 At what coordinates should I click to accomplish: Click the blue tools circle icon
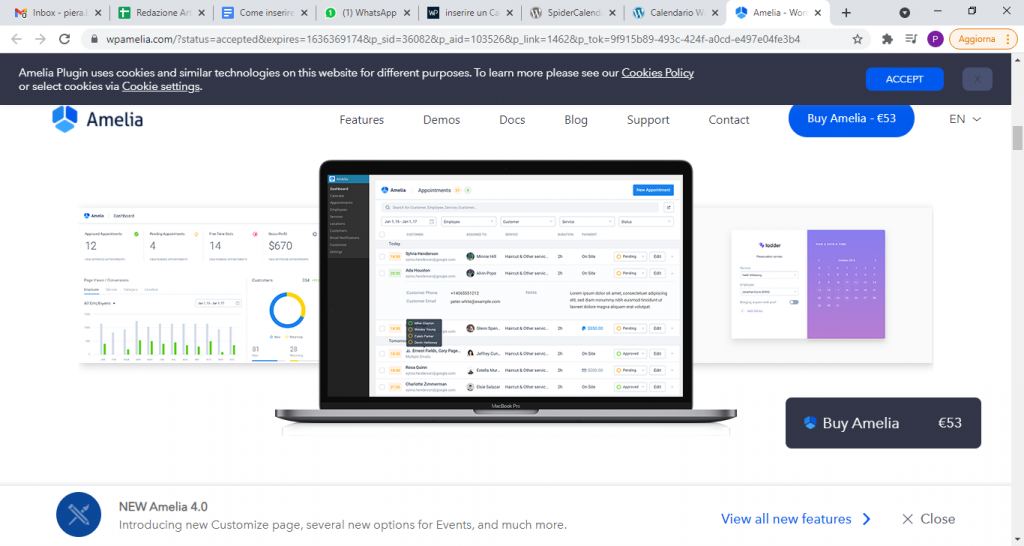pos(79,515)
